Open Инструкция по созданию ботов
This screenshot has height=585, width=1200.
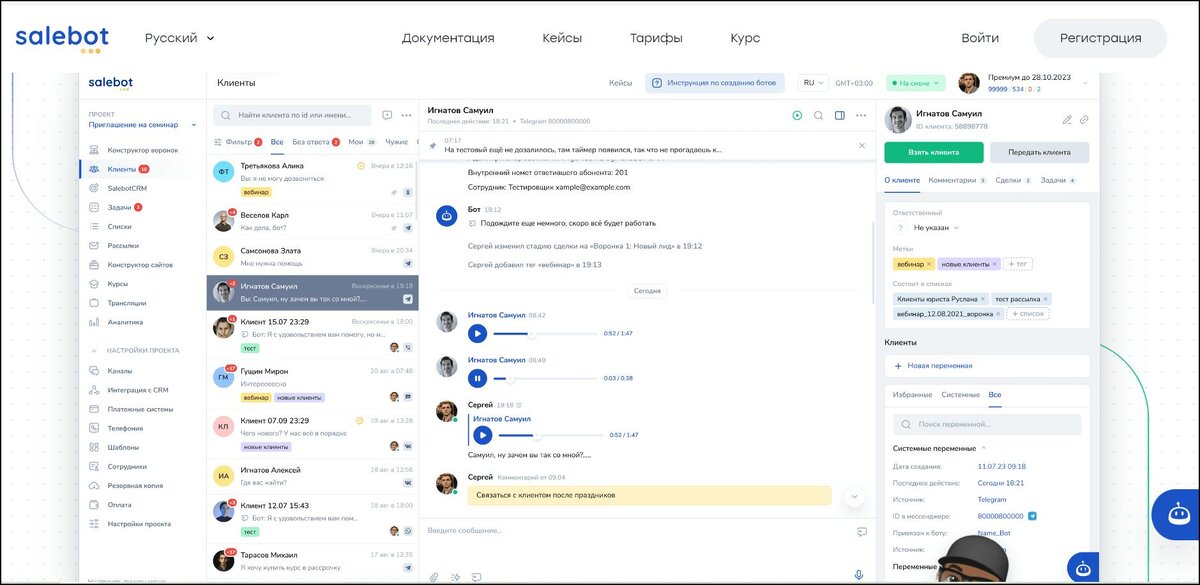coord(715,83)
